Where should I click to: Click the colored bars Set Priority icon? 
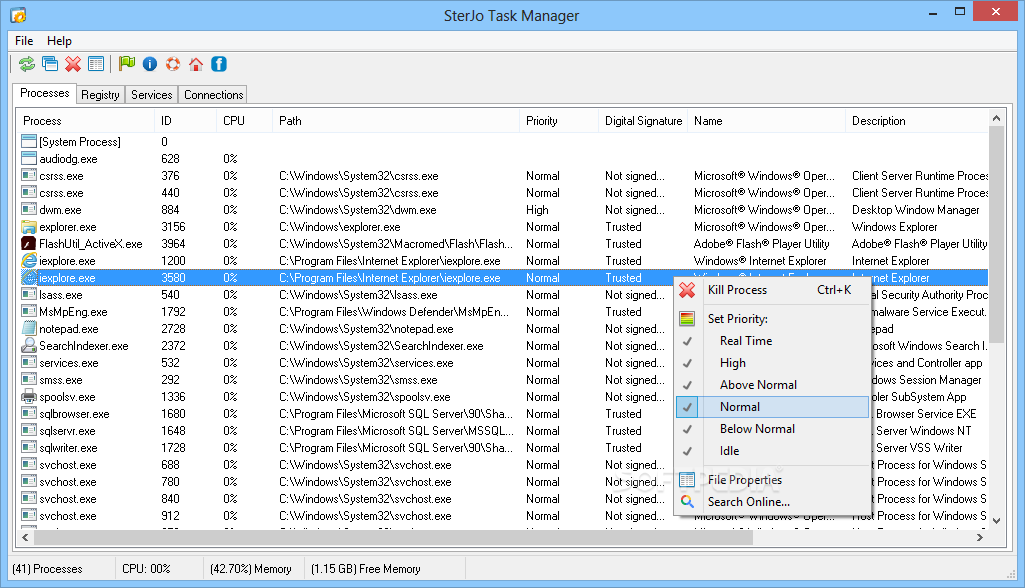(687, 319)
